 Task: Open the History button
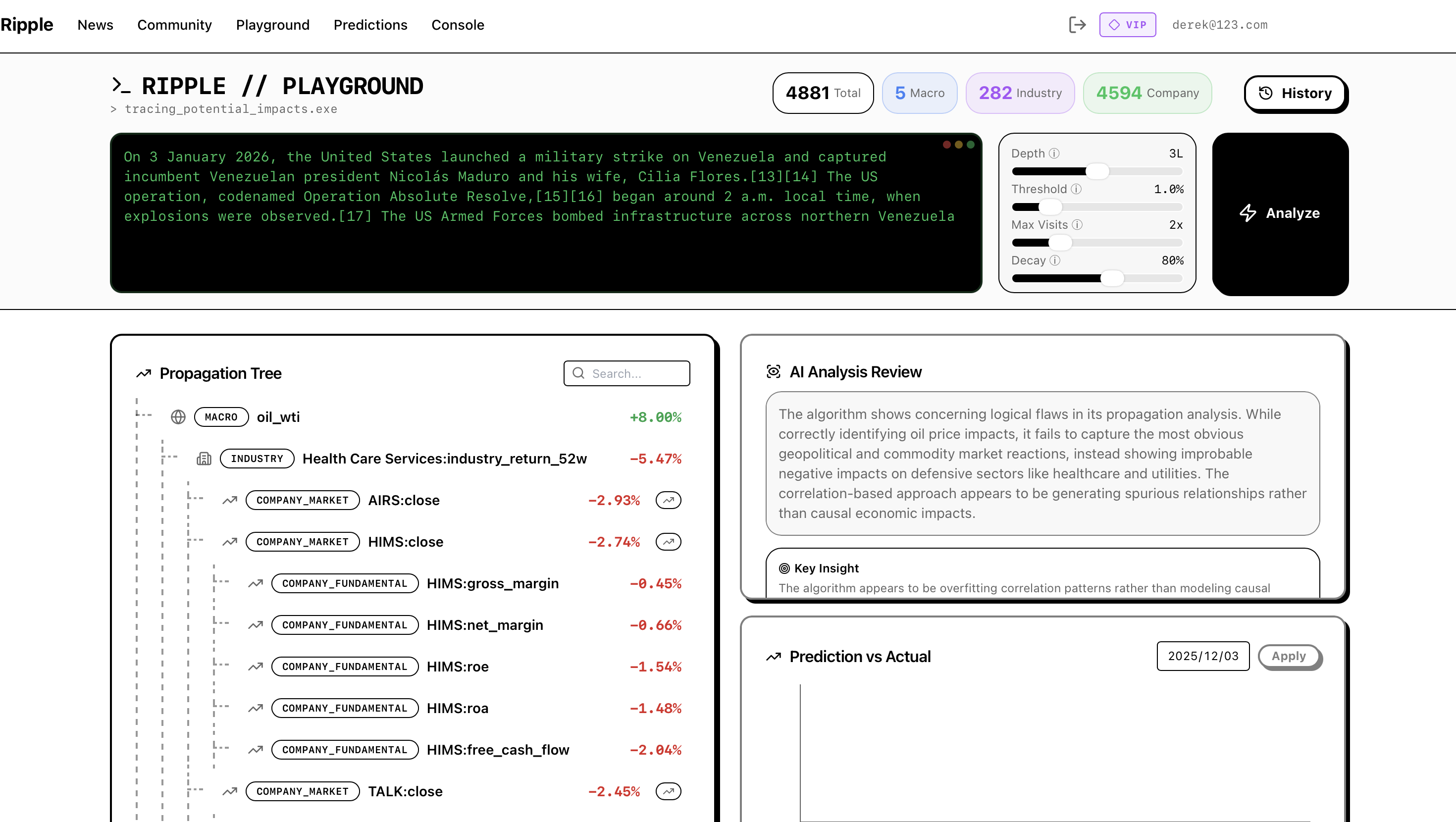(1296, 93)
